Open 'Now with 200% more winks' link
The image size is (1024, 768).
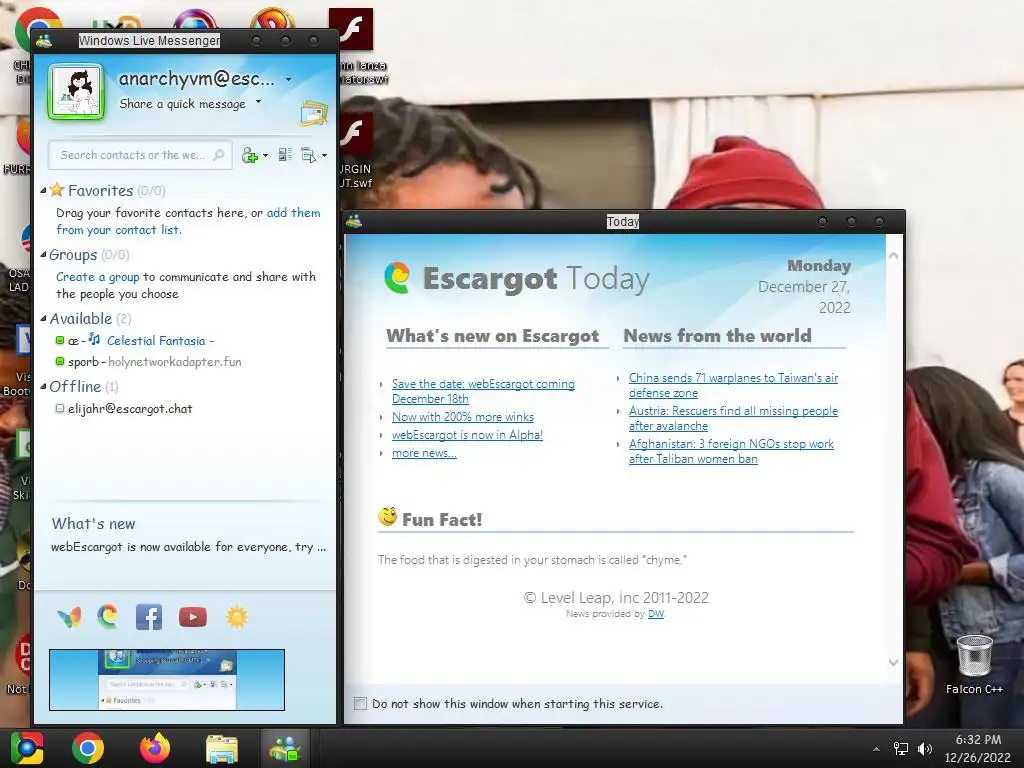[463, 417]
